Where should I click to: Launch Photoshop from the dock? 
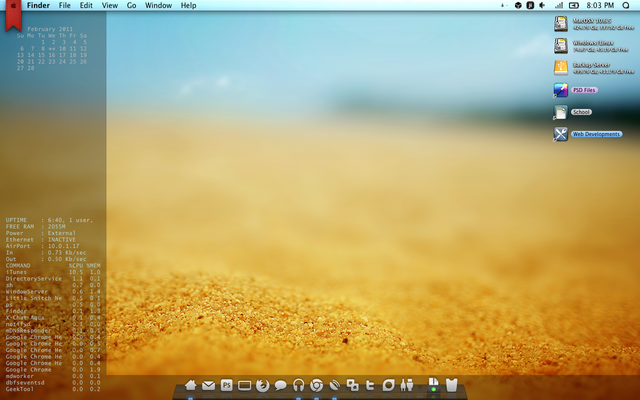pos(227,385)
